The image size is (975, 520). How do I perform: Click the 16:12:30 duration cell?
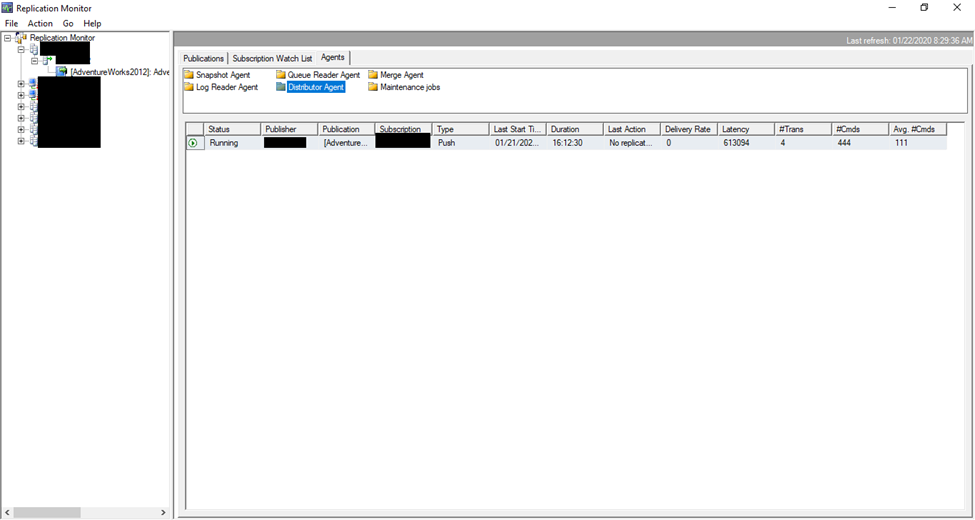click(567, 143)
